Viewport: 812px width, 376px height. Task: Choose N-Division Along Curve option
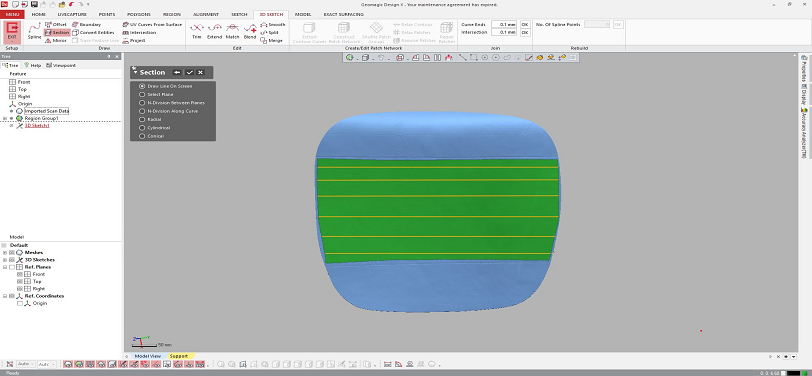click(168, 111)
